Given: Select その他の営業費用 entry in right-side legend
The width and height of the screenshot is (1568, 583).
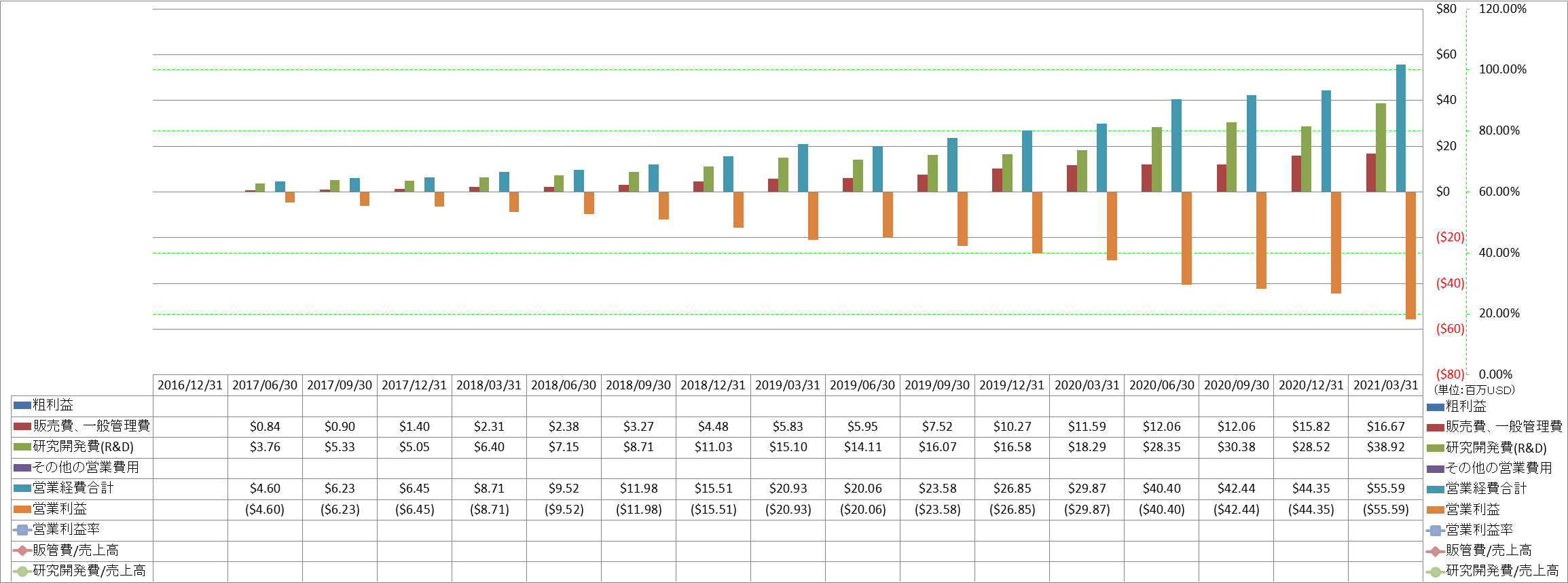Looking at the screenshot, I should 1489,468.
